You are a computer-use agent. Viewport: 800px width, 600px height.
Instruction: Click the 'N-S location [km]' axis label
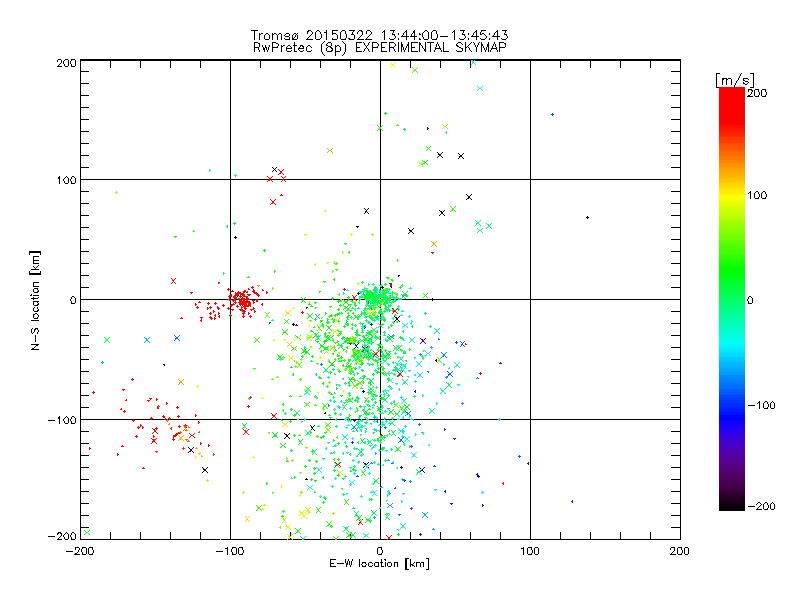point(35,300)
